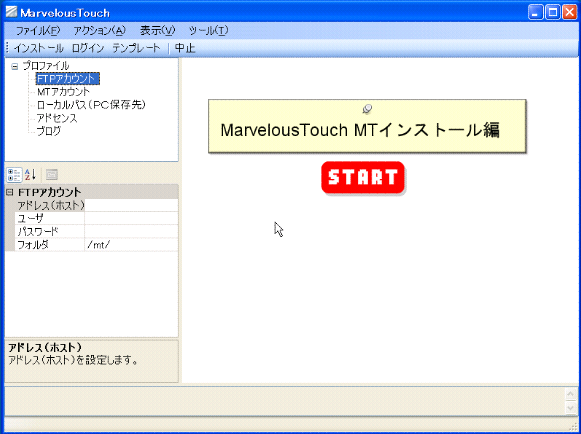Viewport: 581px width, 434px height.
Task: Select FTPアカウント in the profile tree
Action: point(67,79)
